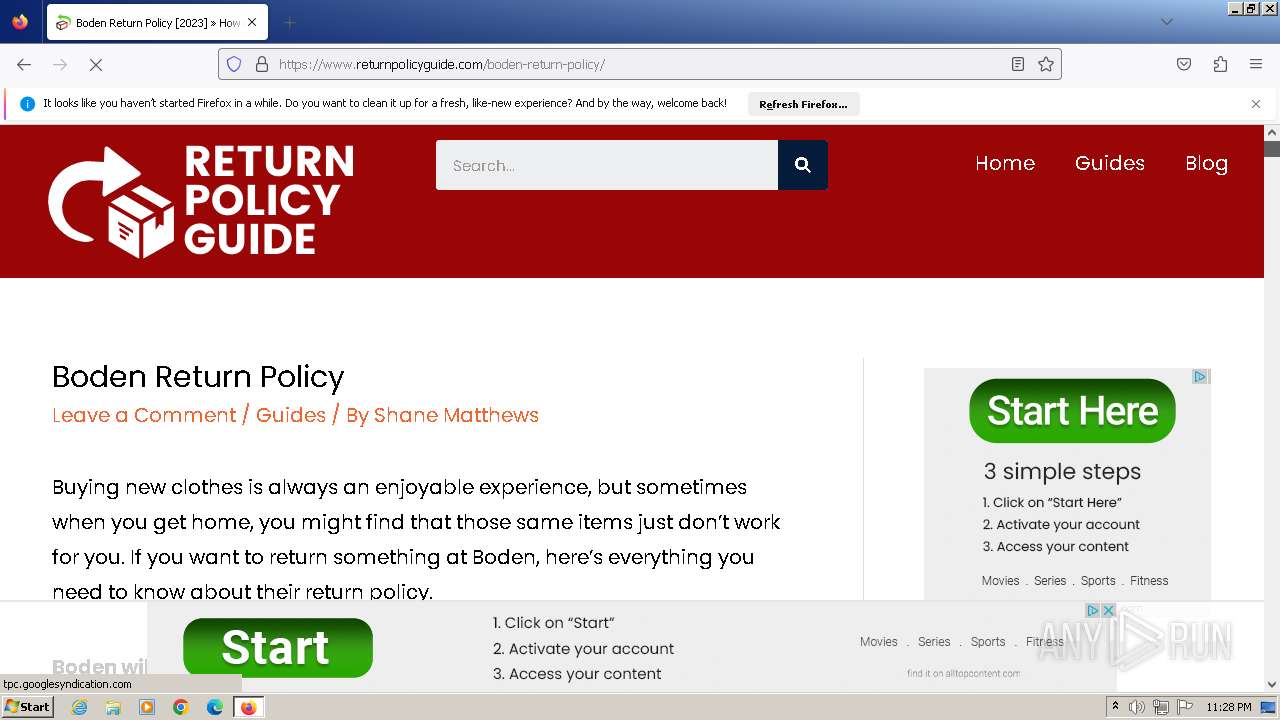Open the extensions puzzle icon
Viewport: 1280px width, 720px height.
(1220, 64)
